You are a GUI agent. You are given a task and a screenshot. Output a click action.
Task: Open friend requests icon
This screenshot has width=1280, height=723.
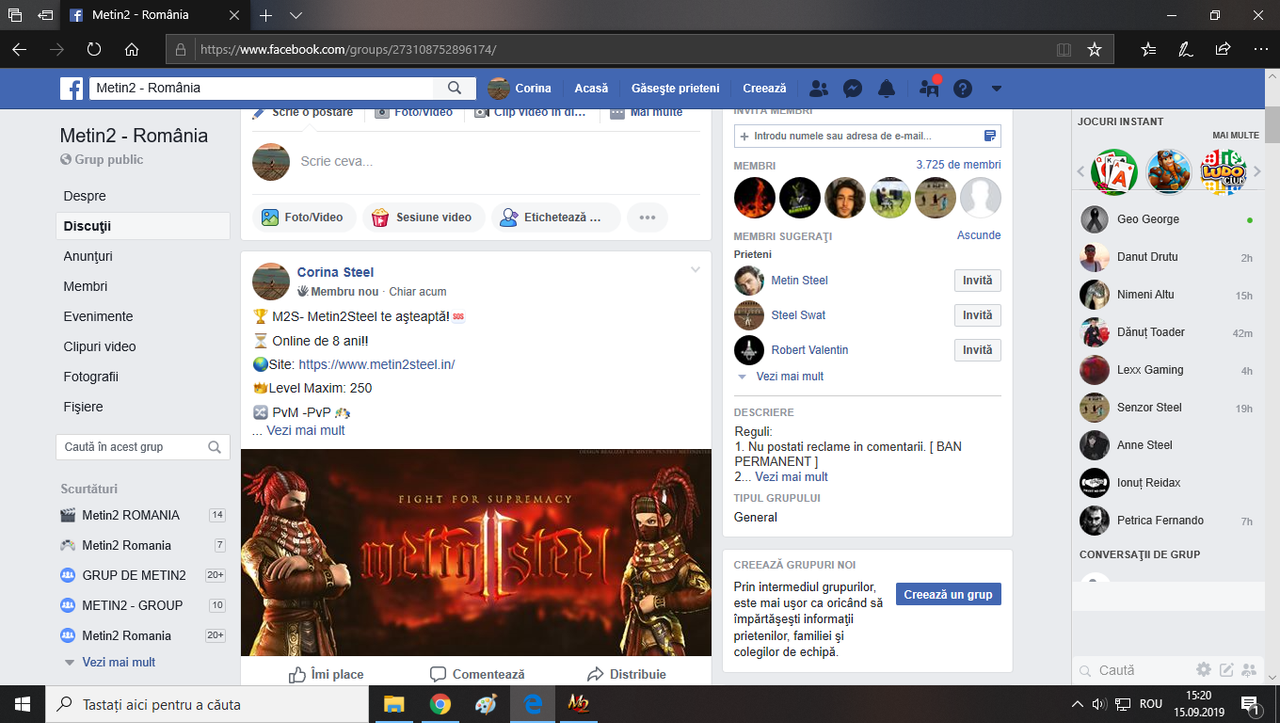point(819,88)
